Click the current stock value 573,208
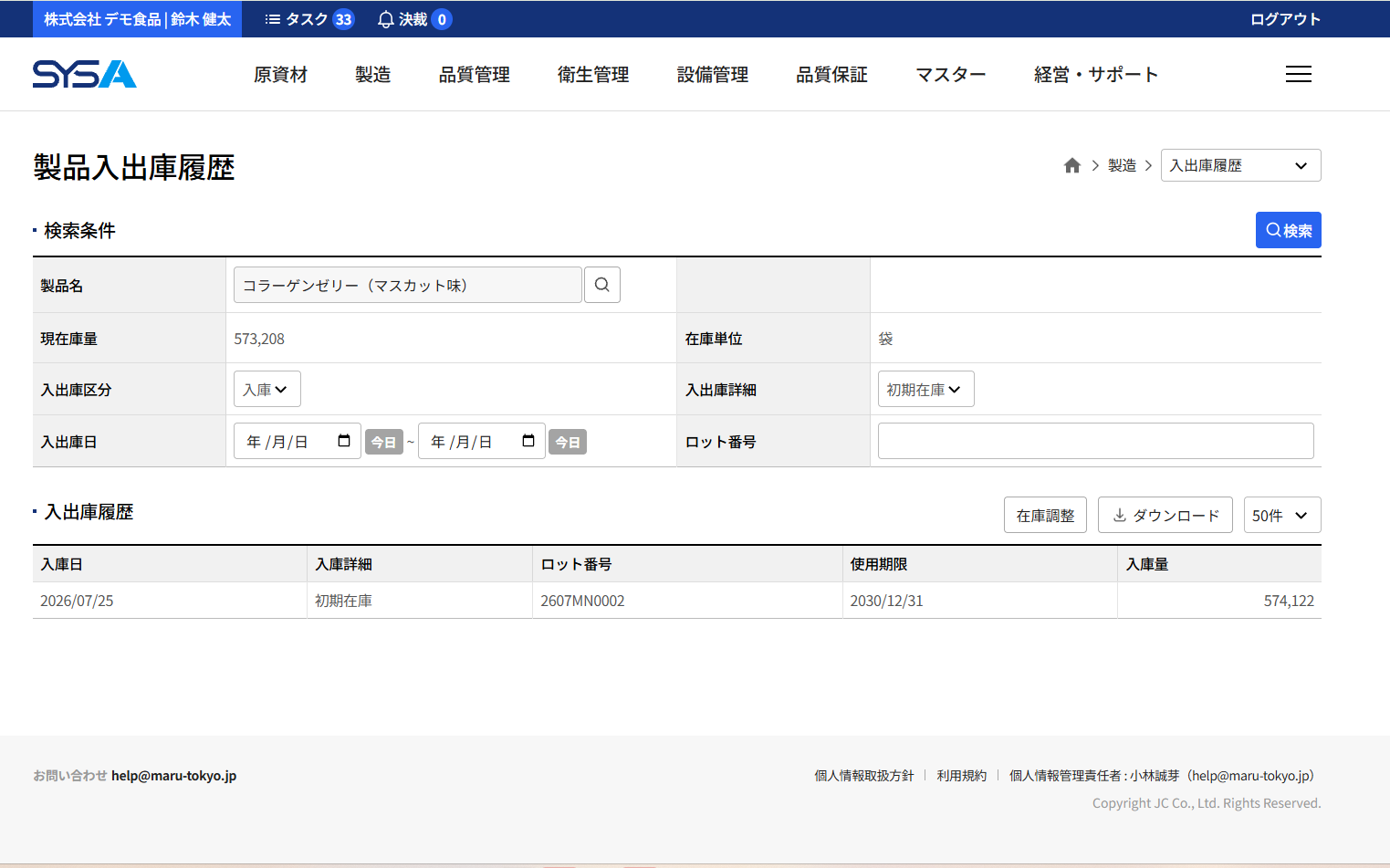 click(x=259, y=339)
